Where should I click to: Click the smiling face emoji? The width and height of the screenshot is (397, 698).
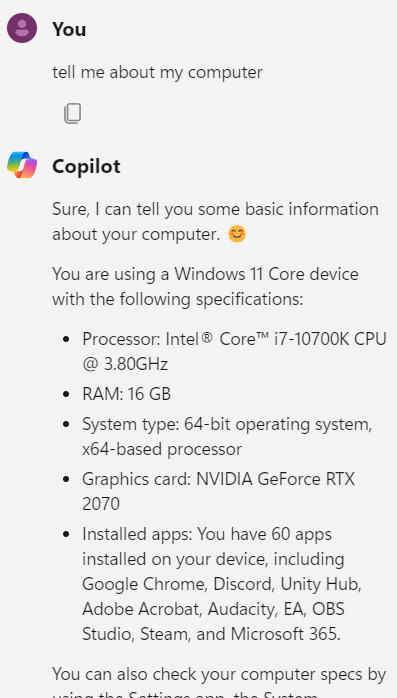237,234
